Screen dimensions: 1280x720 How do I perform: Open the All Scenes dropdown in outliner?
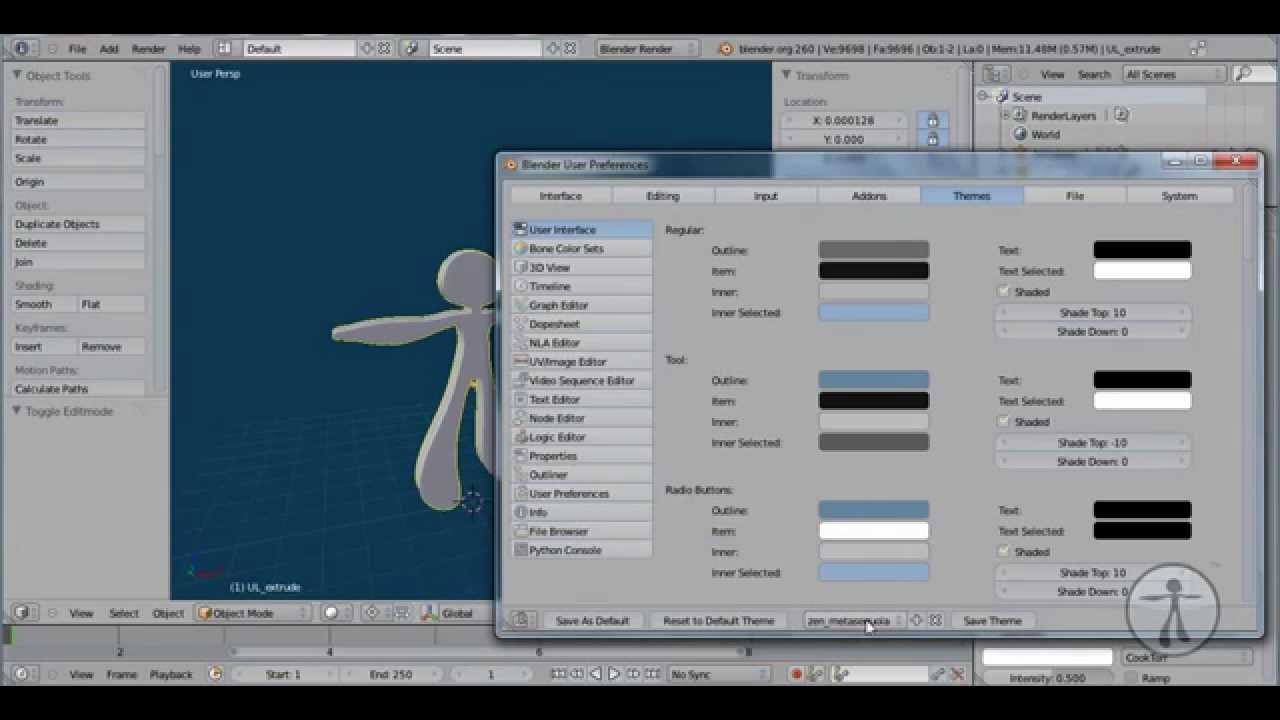[x=1173, y=74]
